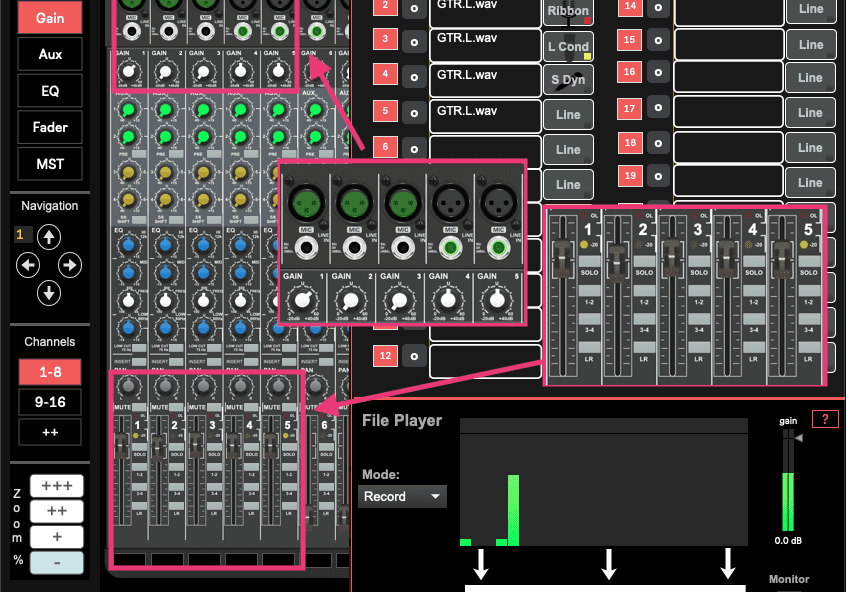Set input 17 source to Line
This screenshot has height=592, width=846.
click(x=810, y=112)
